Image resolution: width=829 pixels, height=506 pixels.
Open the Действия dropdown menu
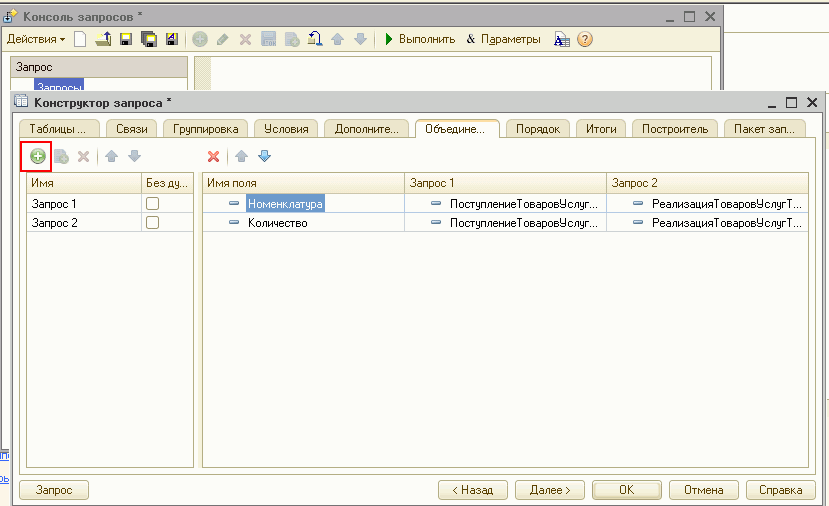pos(35,39)
